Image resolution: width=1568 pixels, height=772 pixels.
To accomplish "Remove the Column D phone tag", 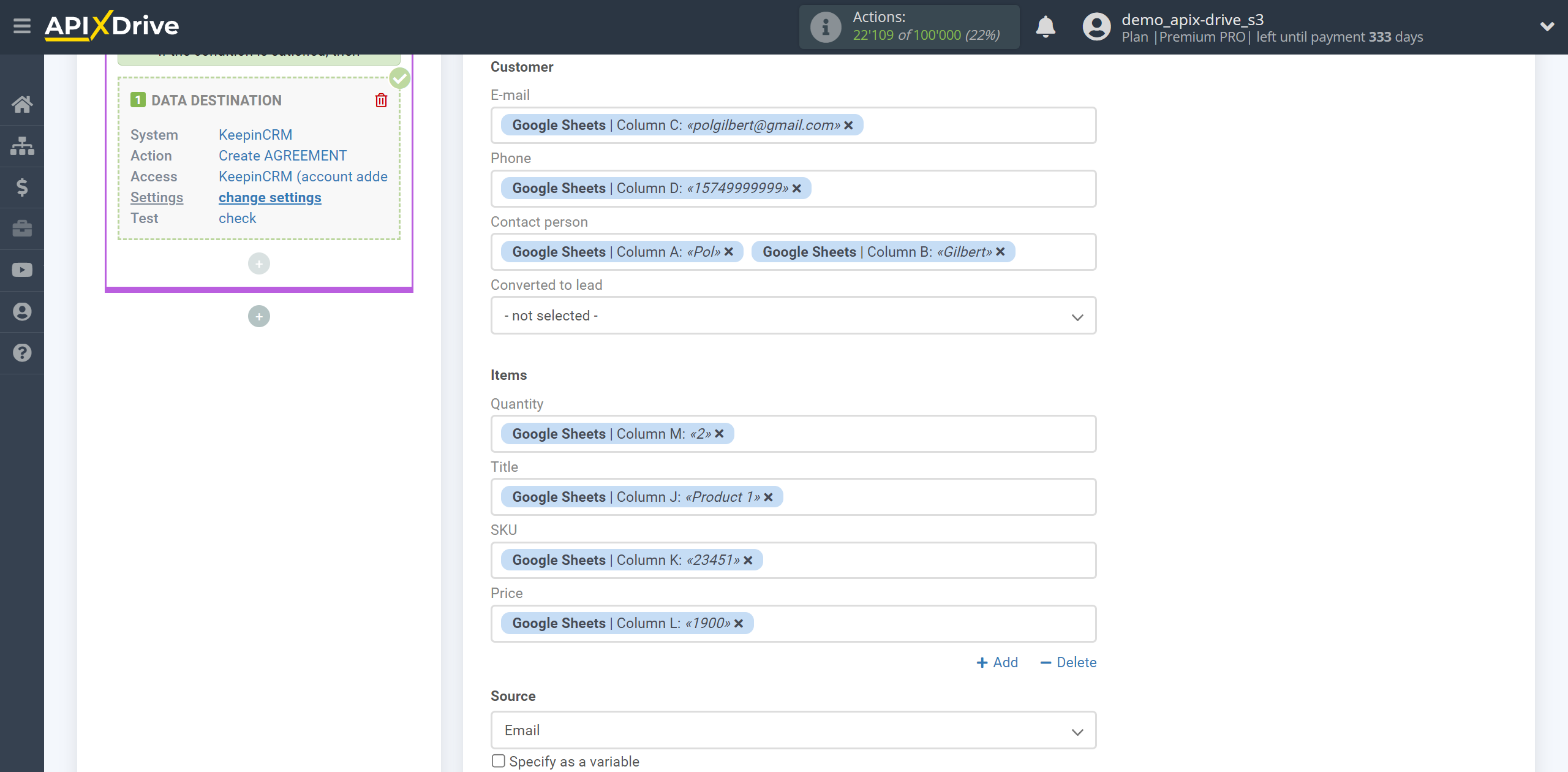I will (796, 188).
